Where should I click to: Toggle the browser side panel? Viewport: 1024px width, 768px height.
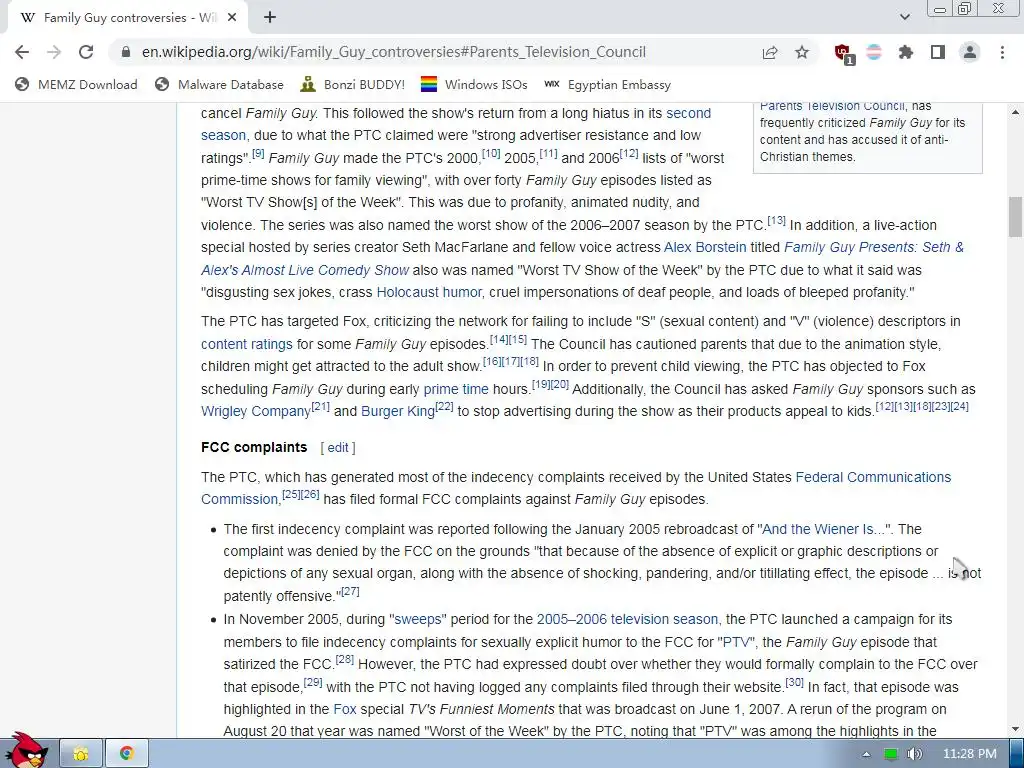pos(938,52)
